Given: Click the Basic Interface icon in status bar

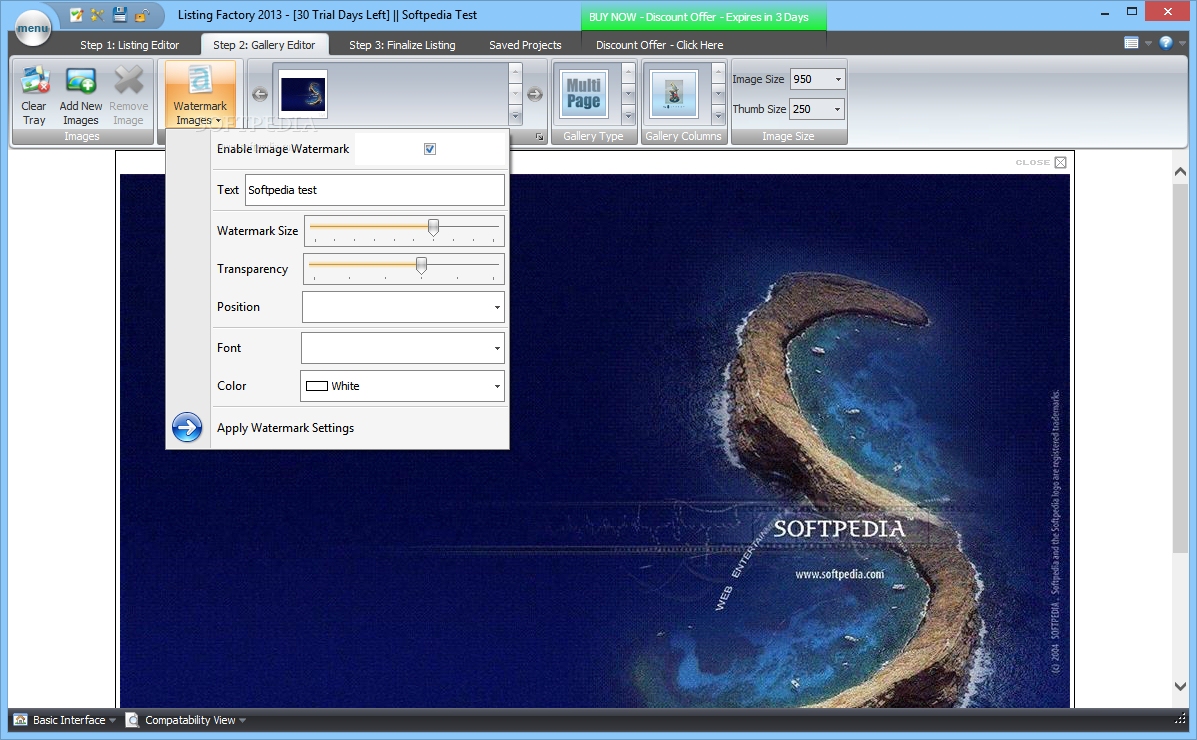Looking at the screenshot, I should (21, 719).
